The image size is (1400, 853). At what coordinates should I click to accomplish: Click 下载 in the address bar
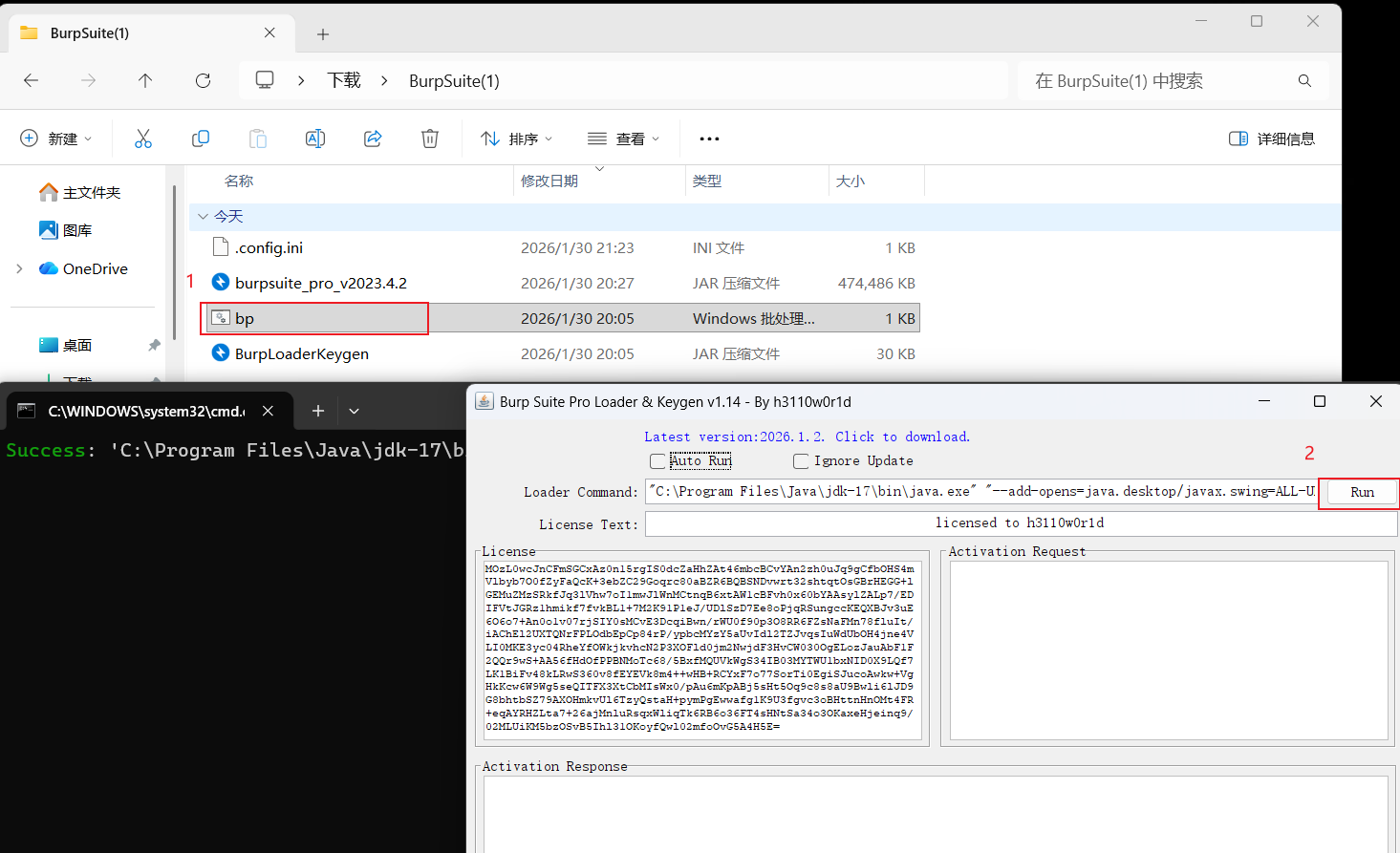pyautogui.click(x=344, y=81)
